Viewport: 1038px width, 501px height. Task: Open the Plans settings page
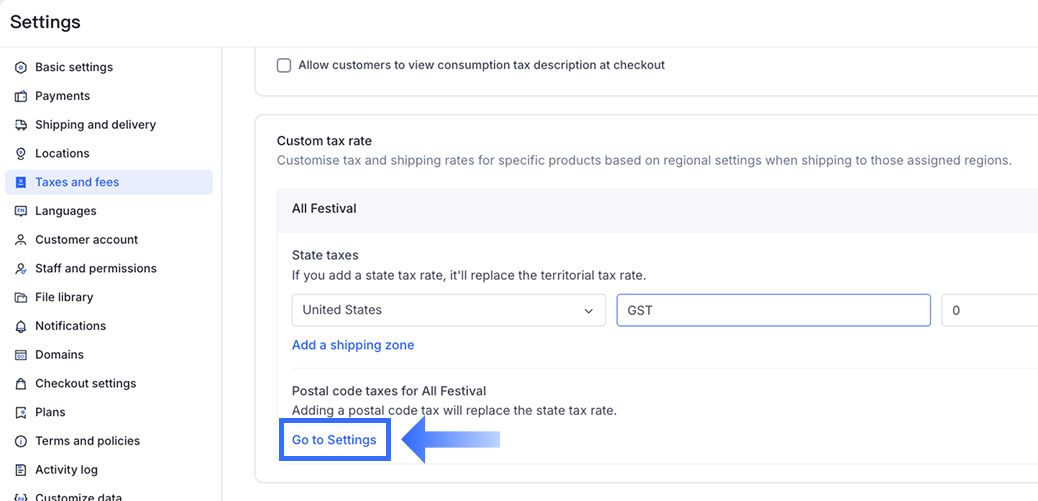(50, 412)
